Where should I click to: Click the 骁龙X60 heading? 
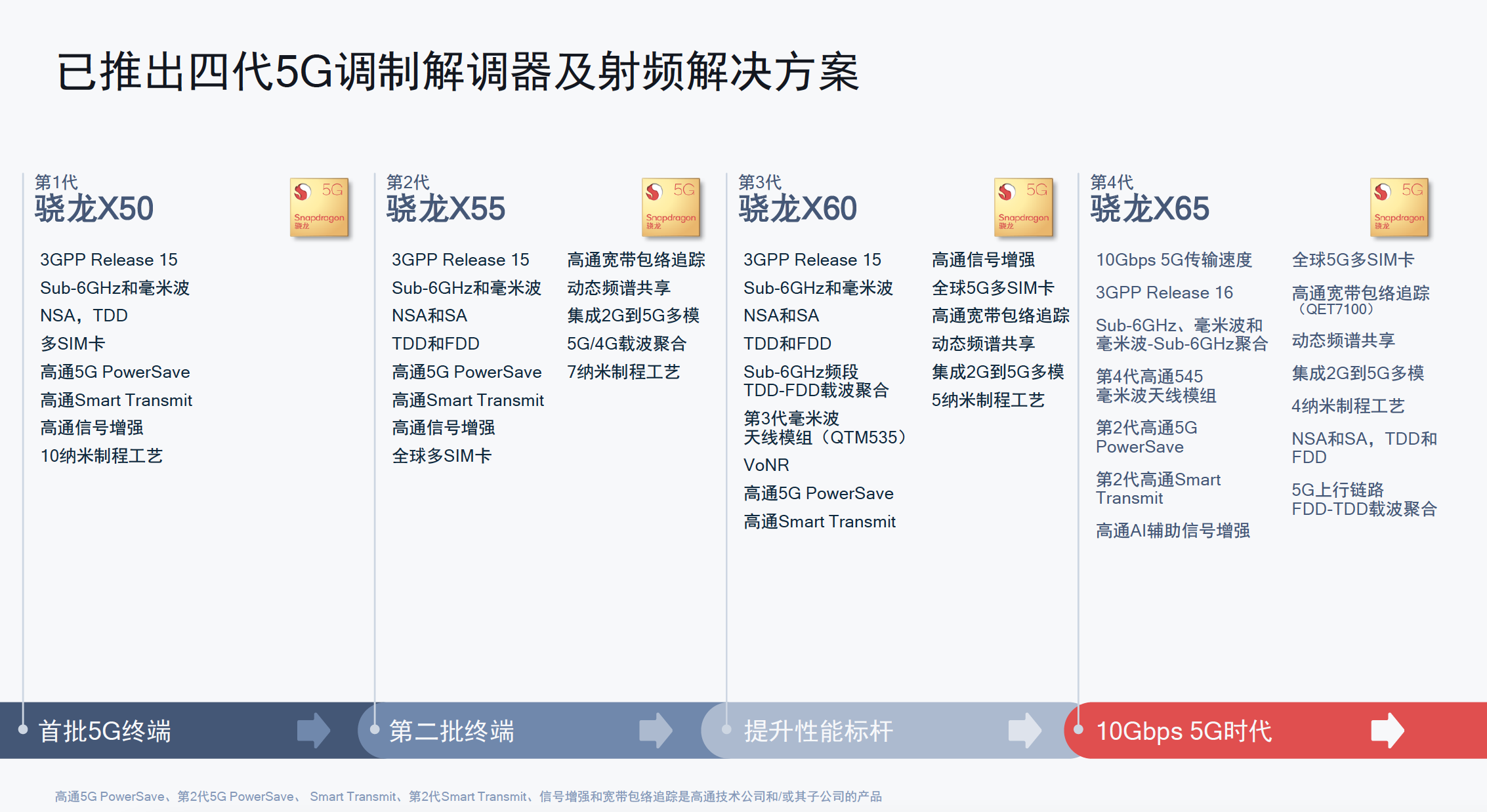point(797,209)
